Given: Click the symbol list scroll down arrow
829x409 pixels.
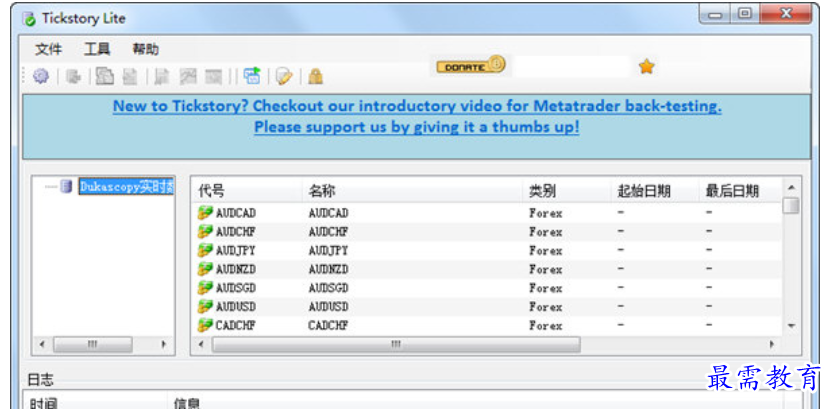Looking at the screenshot, I should [x=791, y=326].
